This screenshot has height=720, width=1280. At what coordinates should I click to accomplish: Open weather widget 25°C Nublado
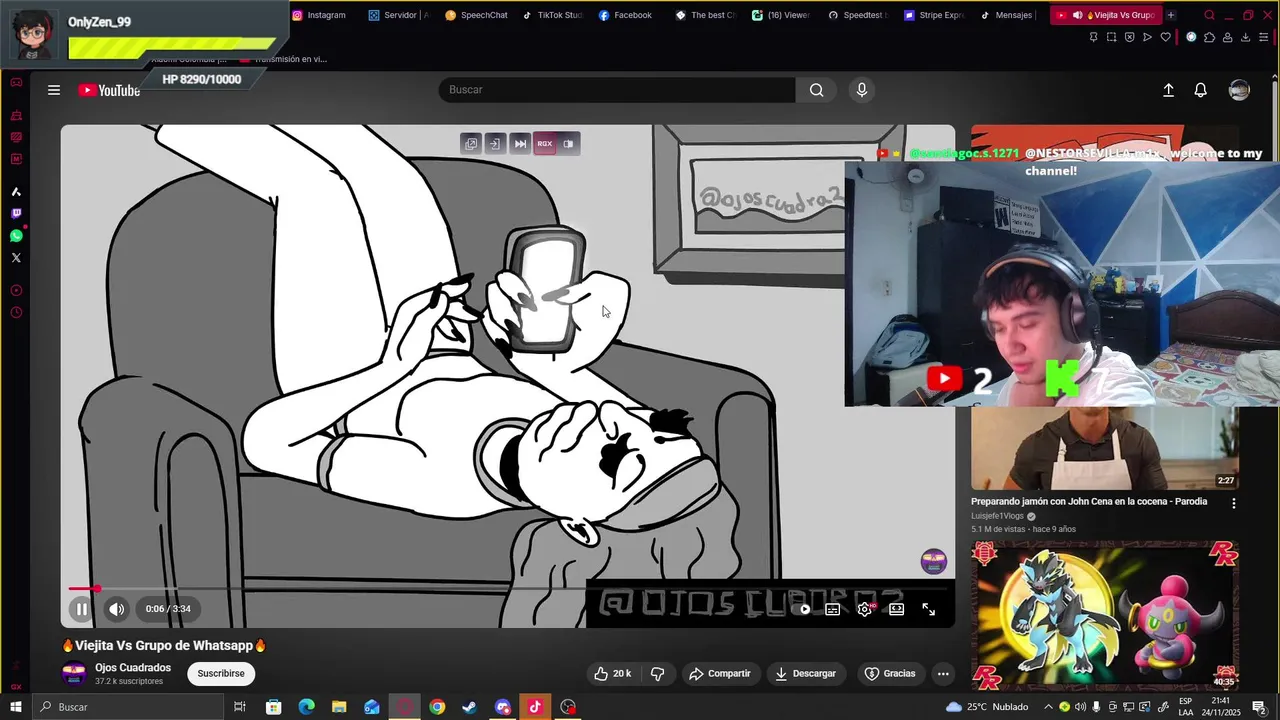pos(988,707)
